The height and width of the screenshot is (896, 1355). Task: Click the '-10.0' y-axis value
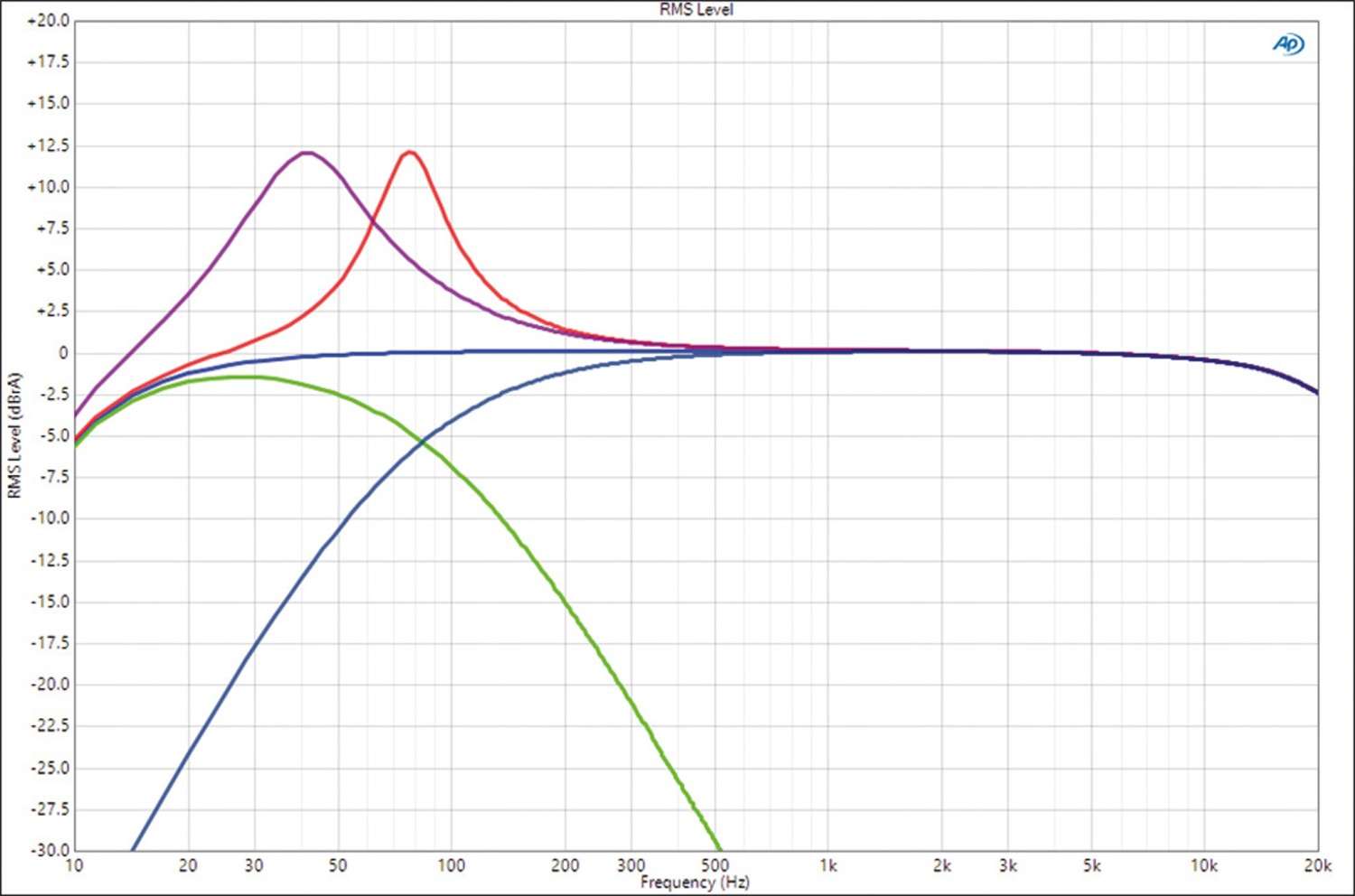(x=50, y=518)
